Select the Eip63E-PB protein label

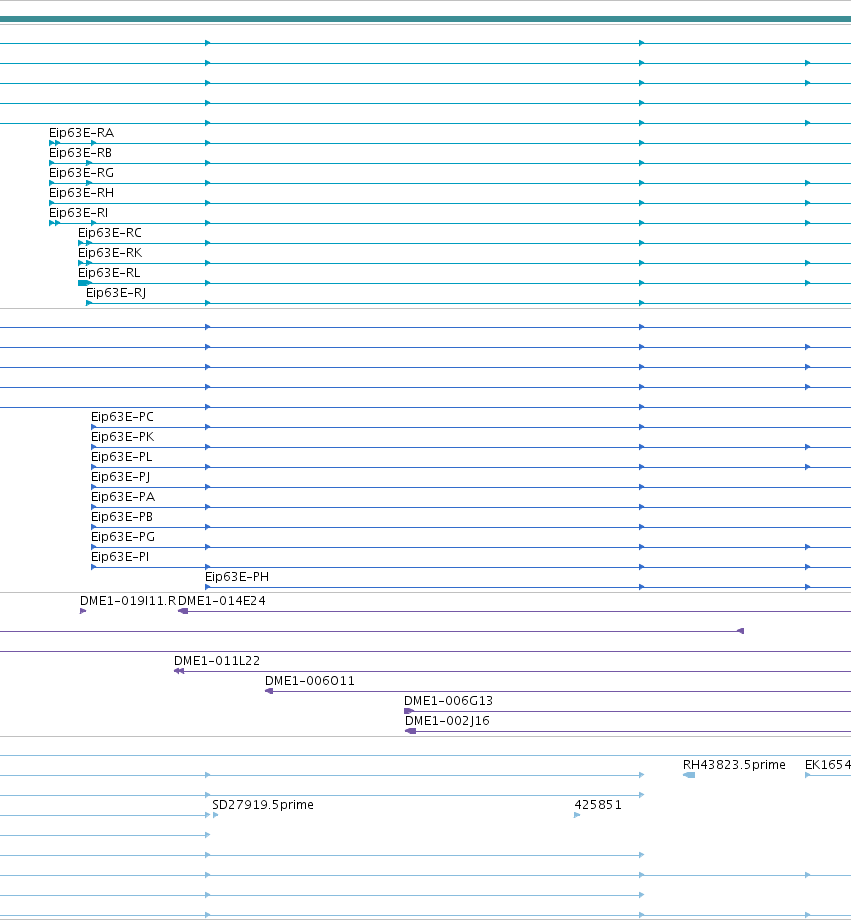point(122,517)
